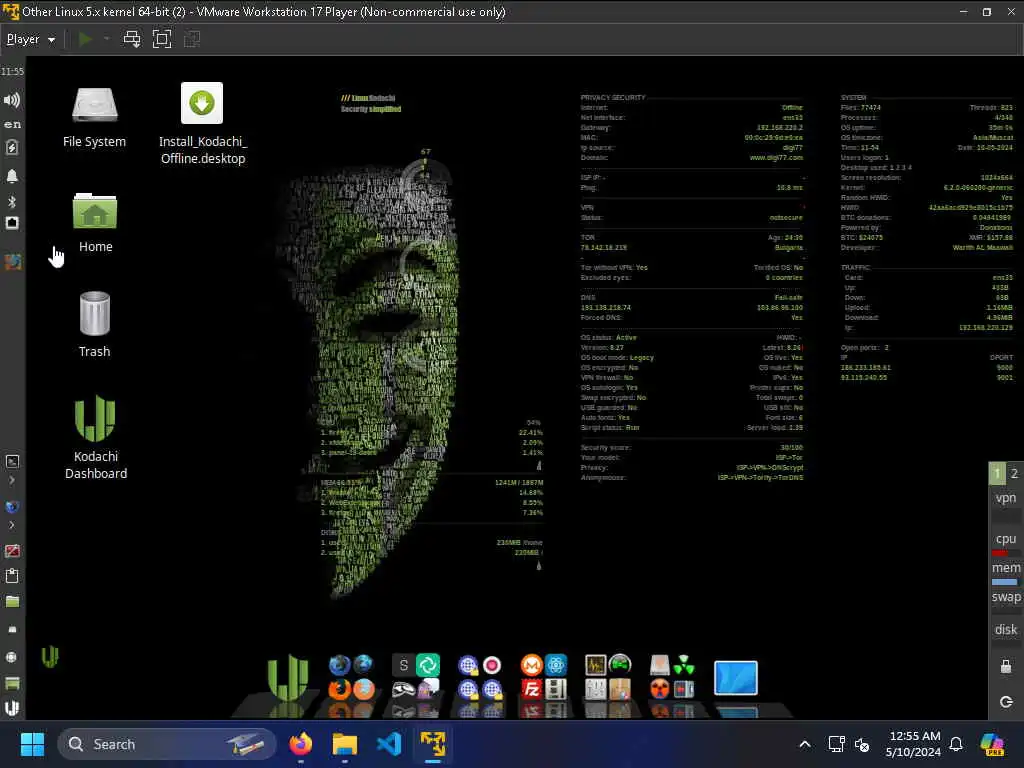Click the VMware Player taskbar icon
1024x768 pixels.
tap(432, 744)
